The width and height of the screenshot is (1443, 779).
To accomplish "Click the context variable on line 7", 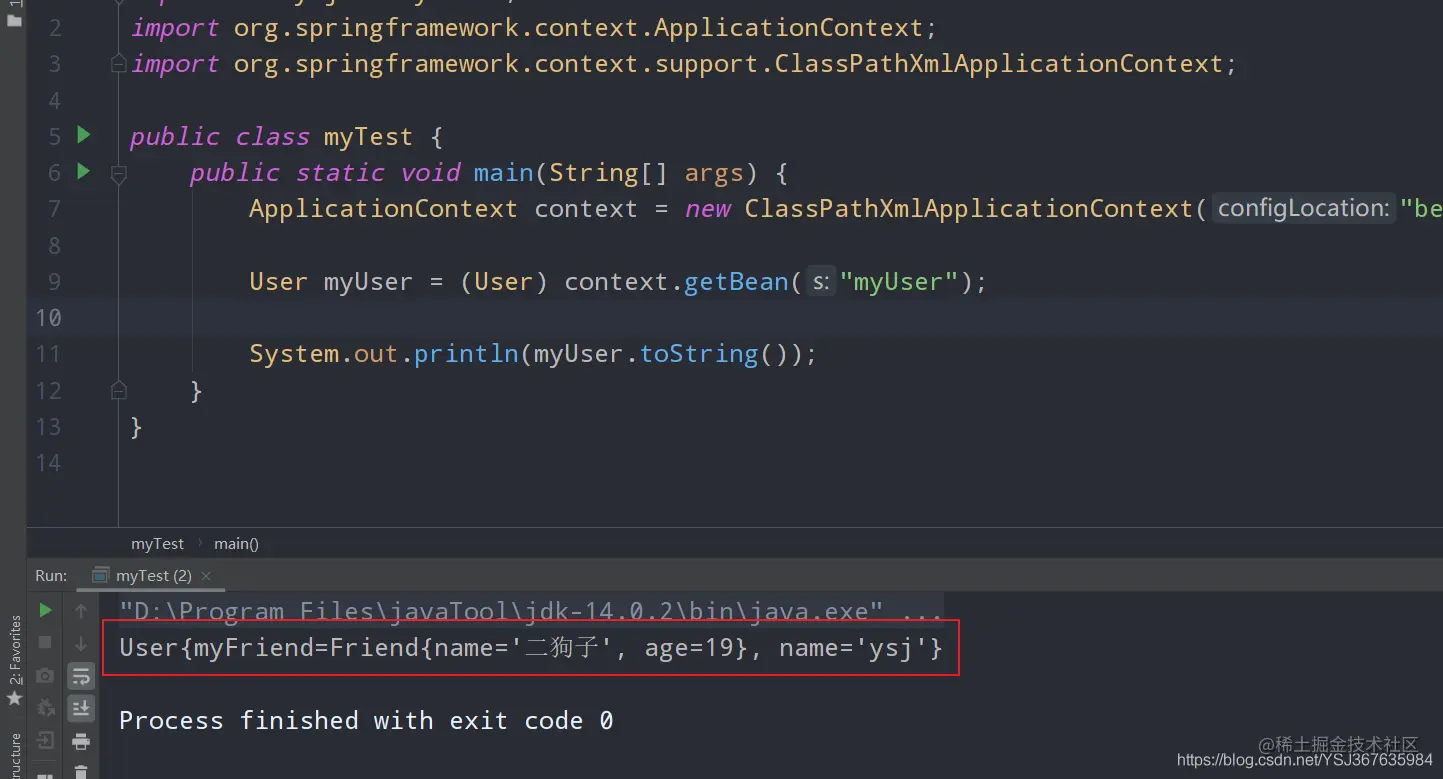I will pyautogui.click(x=586, y=209).
